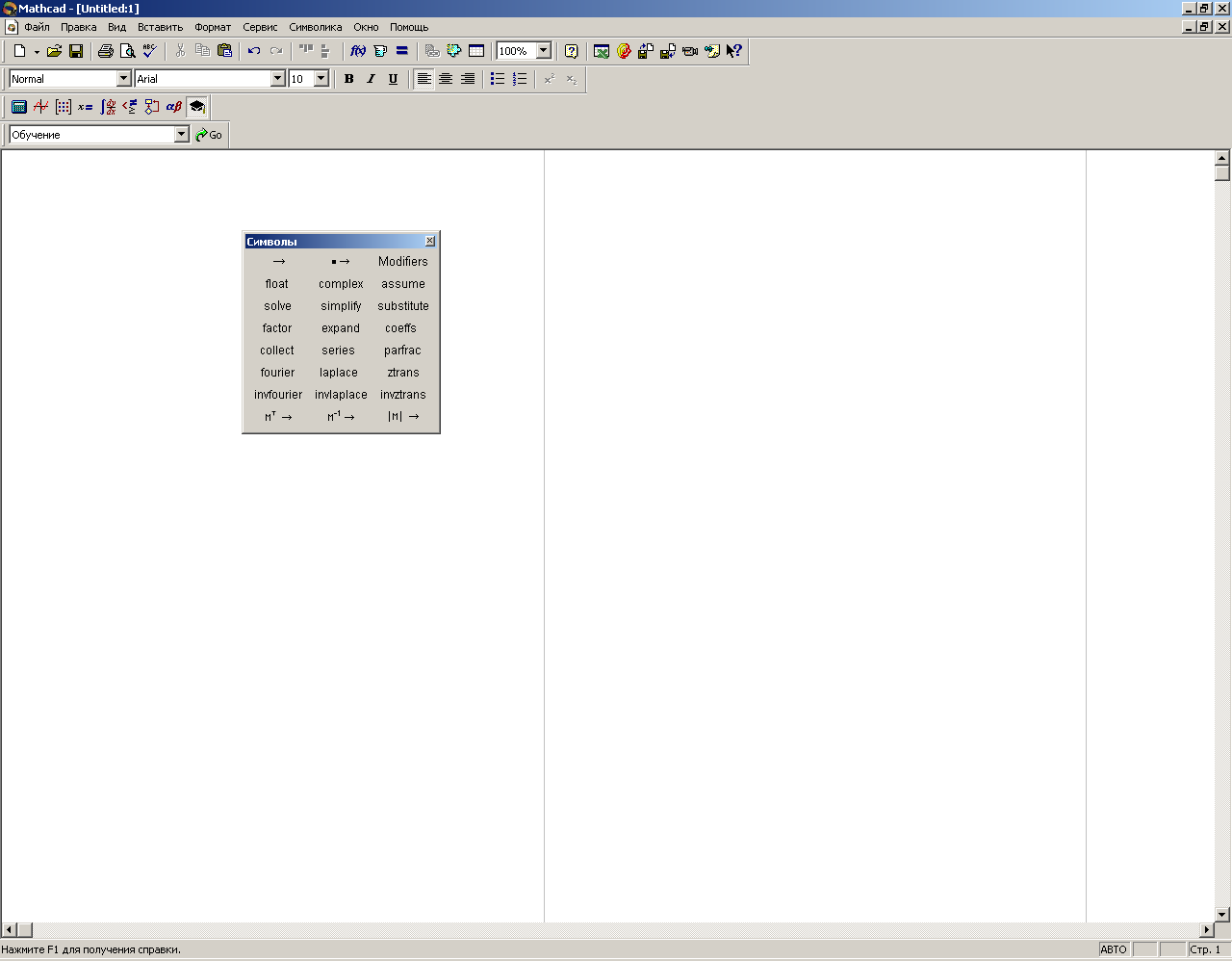Open the Normal style dropdown
This screenshot has width=1232, height=961.
click(x=123, y=79)
